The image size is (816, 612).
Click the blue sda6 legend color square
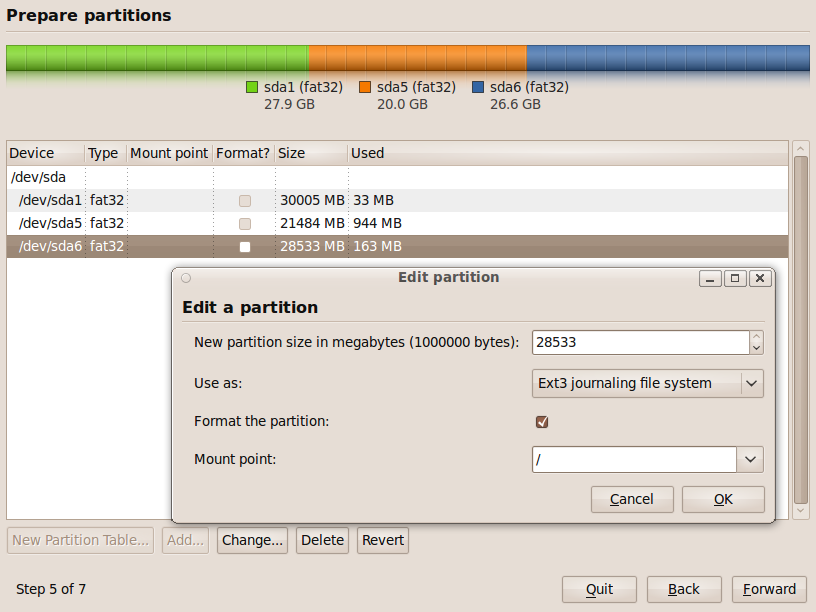tap(478, 87)
